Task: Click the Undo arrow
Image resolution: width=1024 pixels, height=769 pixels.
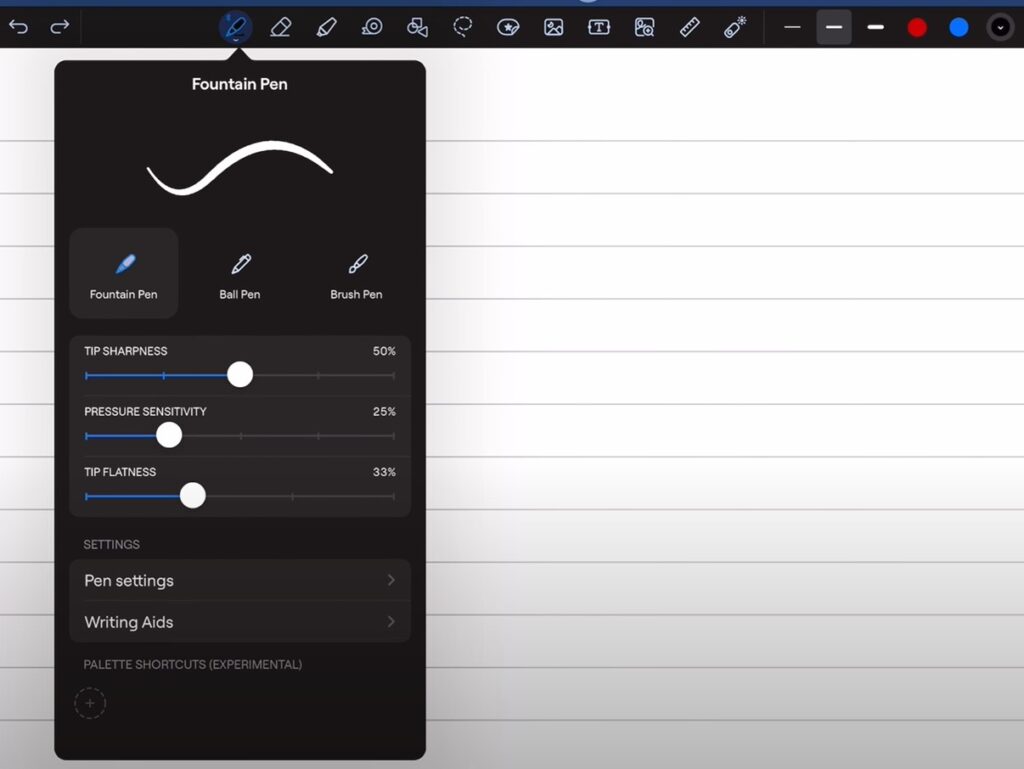Action: [x=18, y=27]
